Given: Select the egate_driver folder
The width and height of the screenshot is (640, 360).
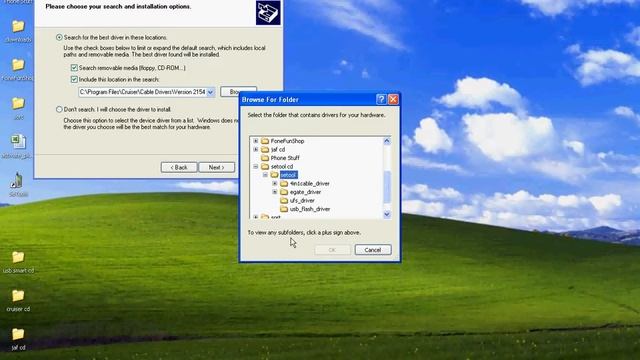Looking at the screenshot, I should pyautogui.click(x=305, y=192).
